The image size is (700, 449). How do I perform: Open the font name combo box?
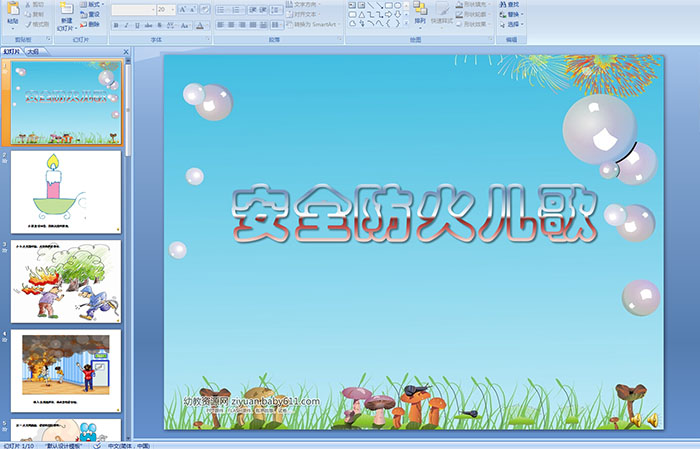coord(133,9)
